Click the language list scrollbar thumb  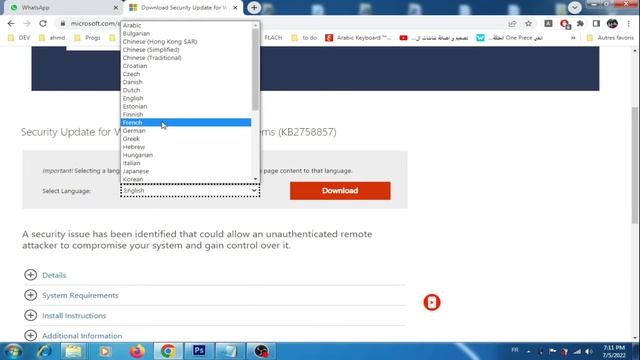pyautogui.click(x=256, y=69)
